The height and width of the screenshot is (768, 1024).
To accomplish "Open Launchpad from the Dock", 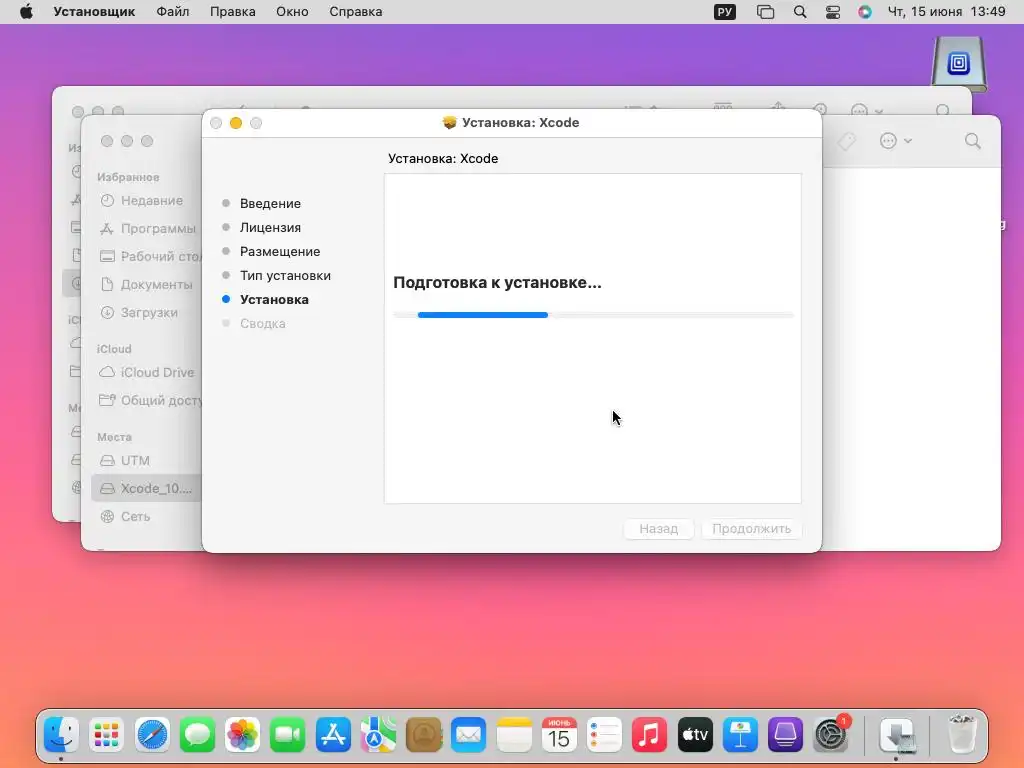I will click(x=106, y=735).
